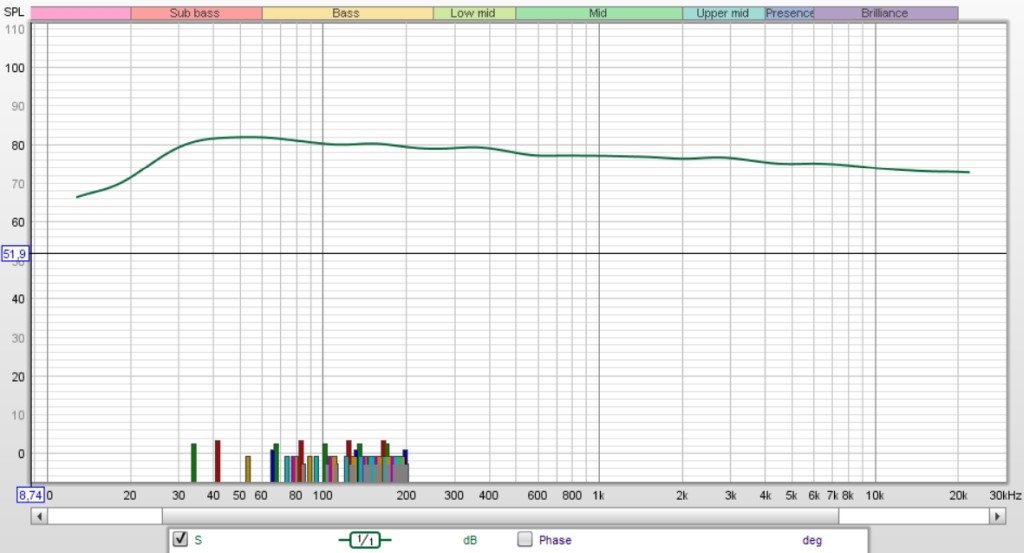
Task: Click the green response curve at 1k
Action: tap(599, 155)
